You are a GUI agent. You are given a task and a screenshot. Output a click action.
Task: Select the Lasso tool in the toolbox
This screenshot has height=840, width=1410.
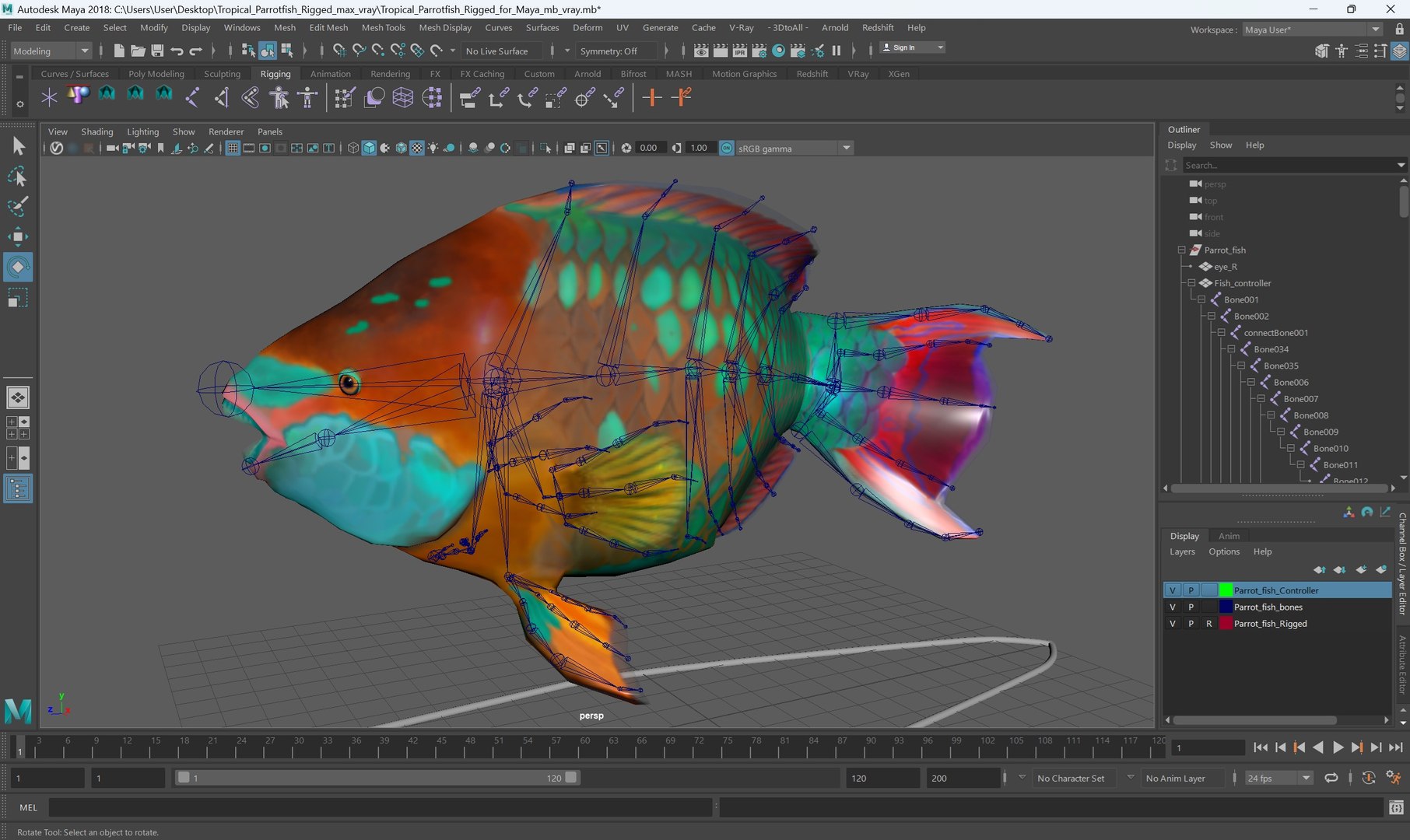[x=17, y=177]
